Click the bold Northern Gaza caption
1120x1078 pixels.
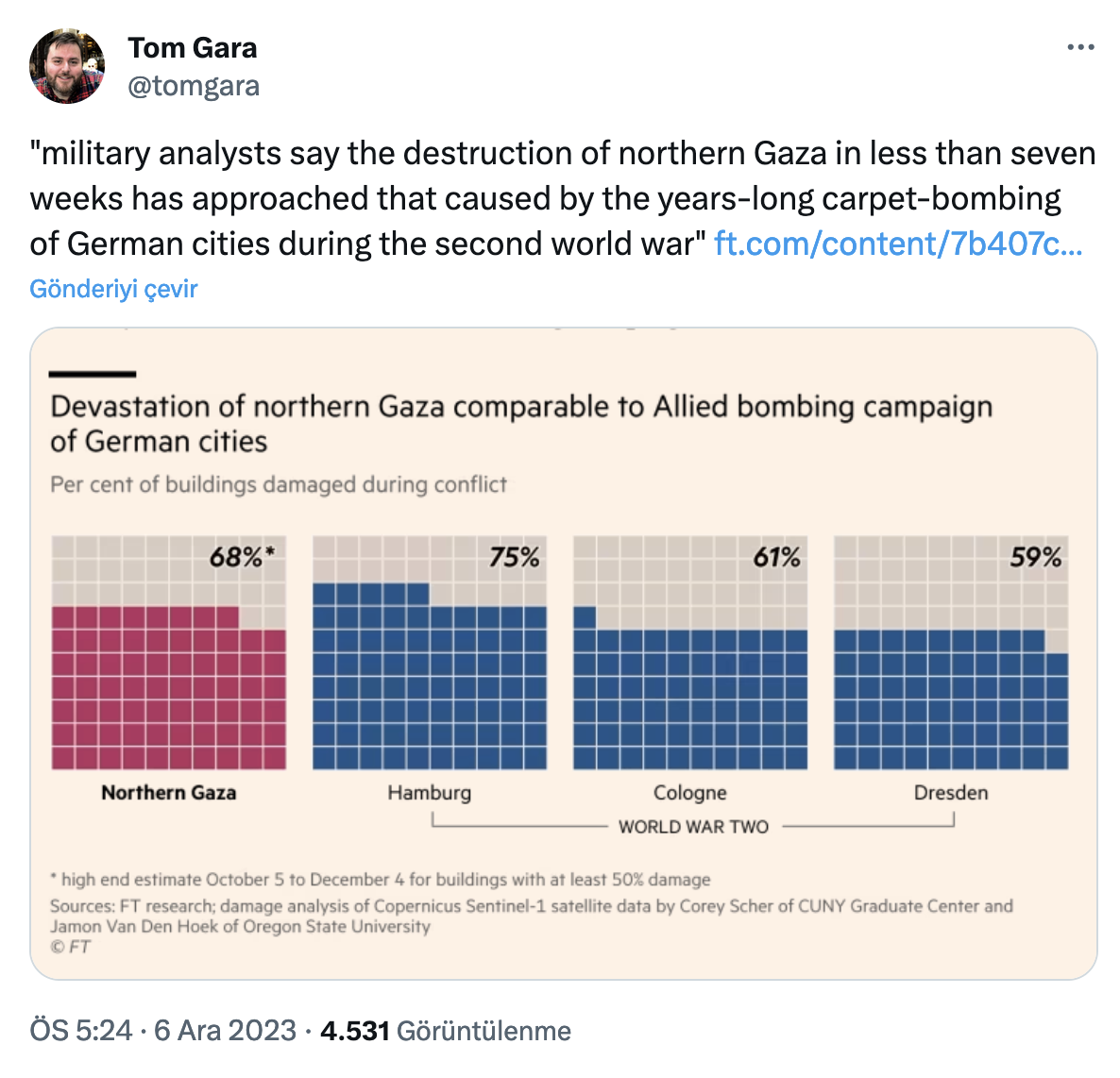click(169, 793)
